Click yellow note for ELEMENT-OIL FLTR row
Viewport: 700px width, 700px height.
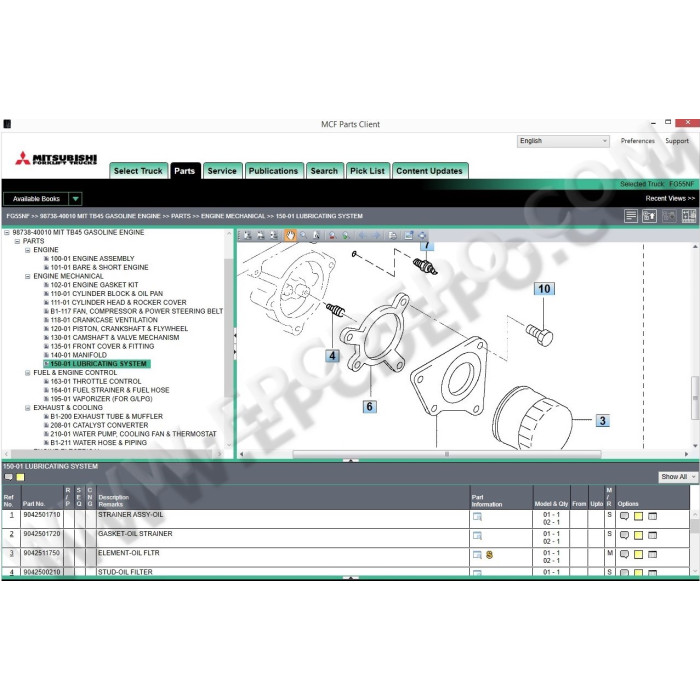coord(638,554)
